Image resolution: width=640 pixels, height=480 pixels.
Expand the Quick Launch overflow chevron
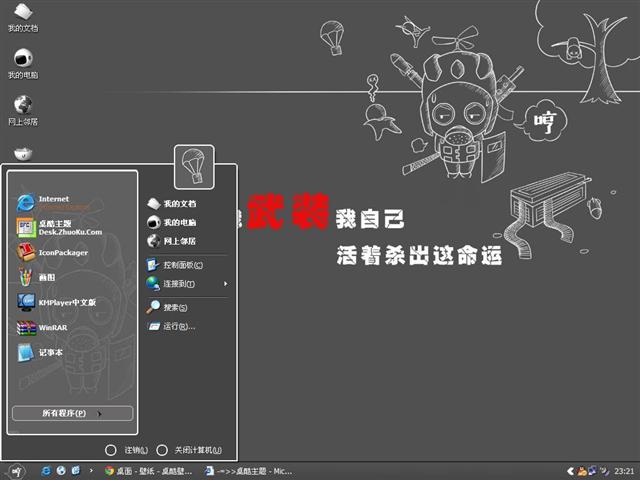click(91, 471)
